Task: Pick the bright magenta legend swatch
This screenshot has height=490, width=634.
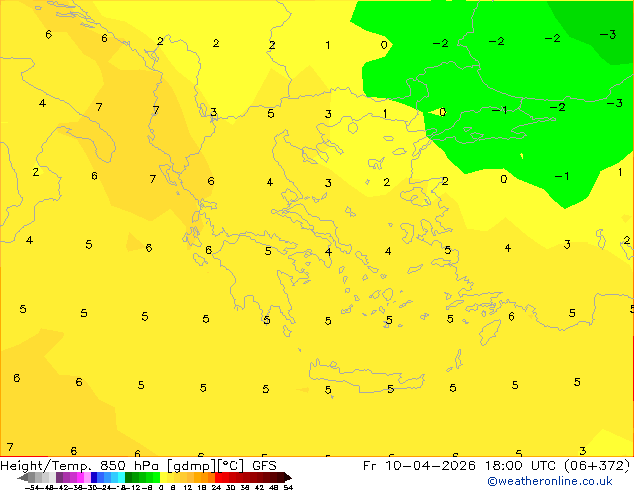Action: pyautogui.click(x=80, y=477)
